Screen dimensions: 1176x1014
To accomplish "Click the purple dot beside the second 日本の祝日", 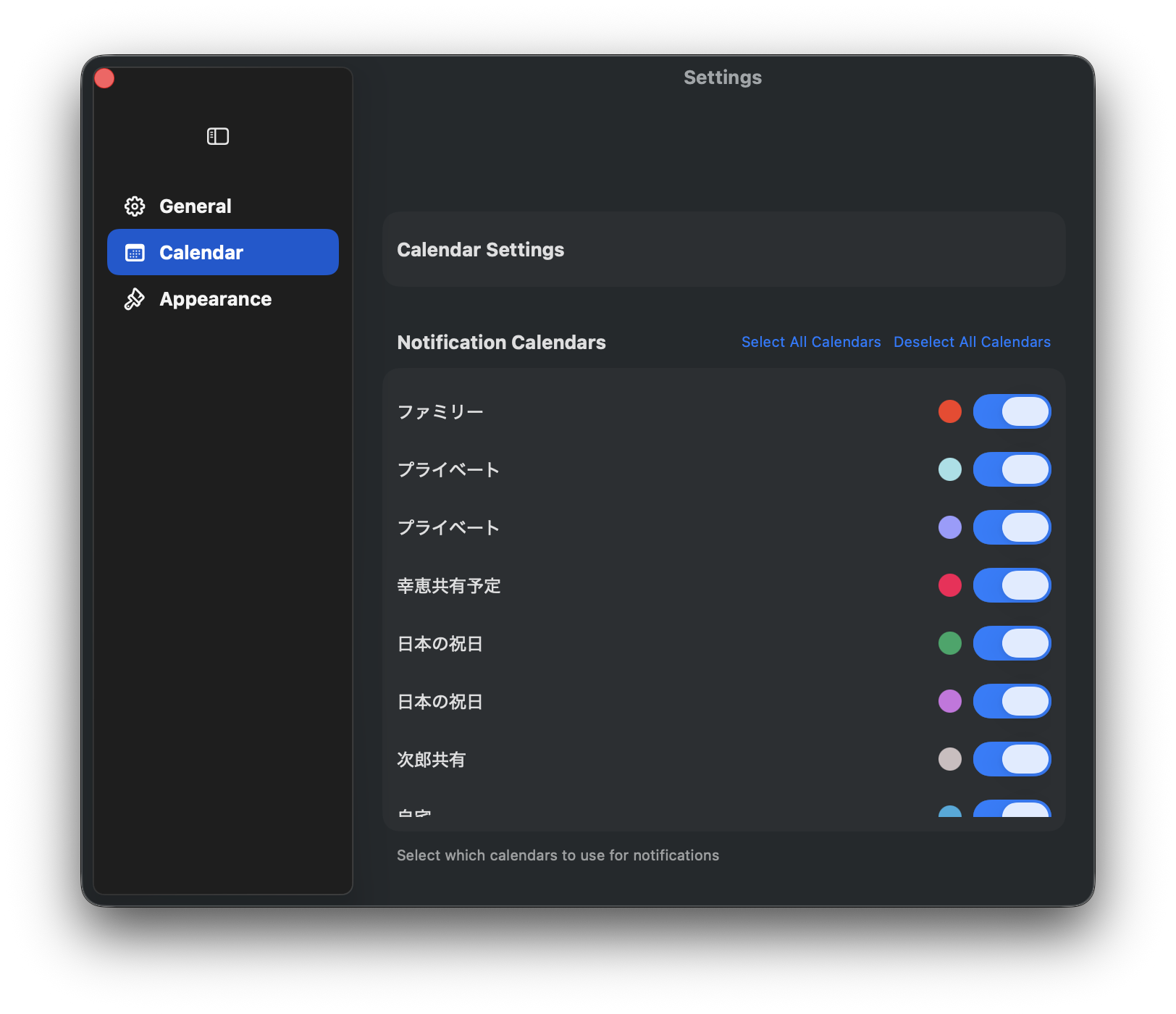I will [949, 701].
